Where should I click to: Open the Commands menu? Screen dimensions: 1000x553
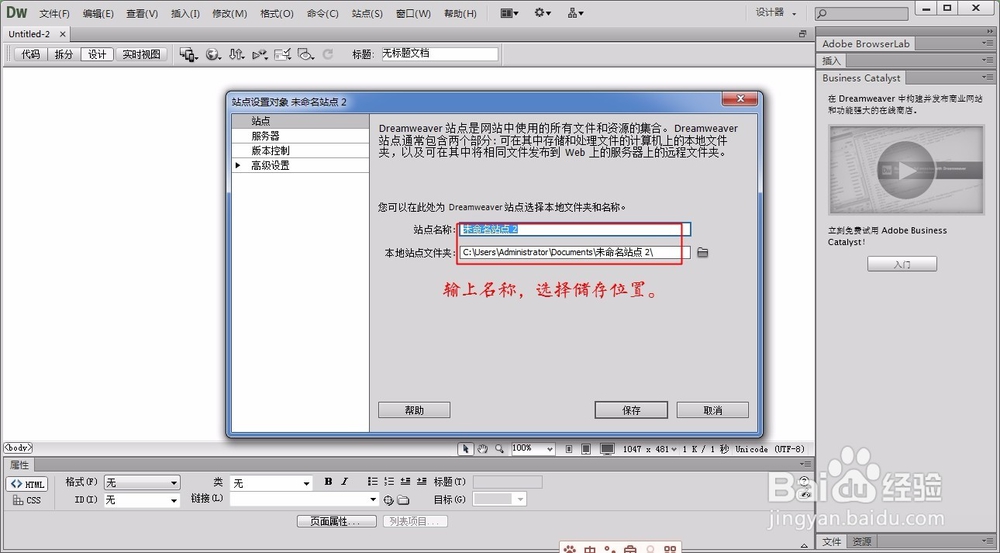point(323,13)
